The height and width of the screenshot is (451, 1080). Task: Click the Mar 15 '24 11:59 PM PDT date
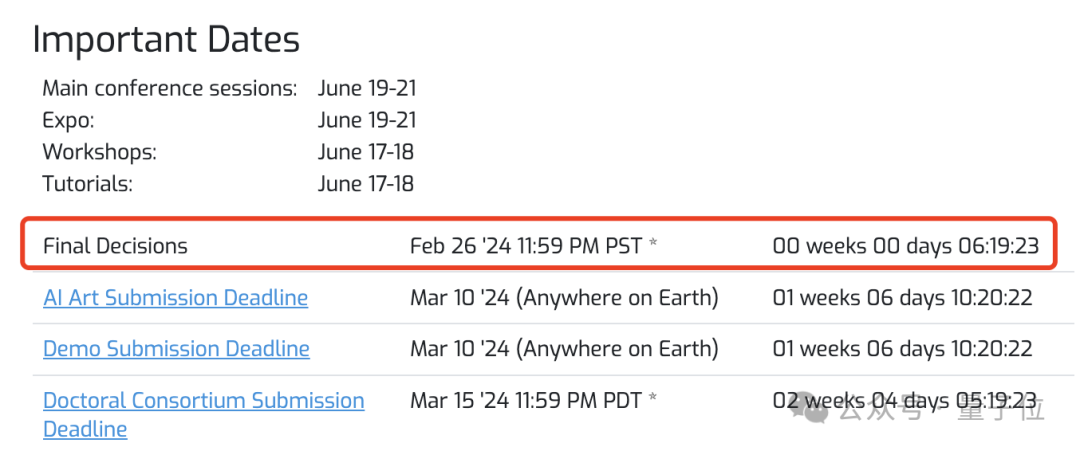(533, 401)
